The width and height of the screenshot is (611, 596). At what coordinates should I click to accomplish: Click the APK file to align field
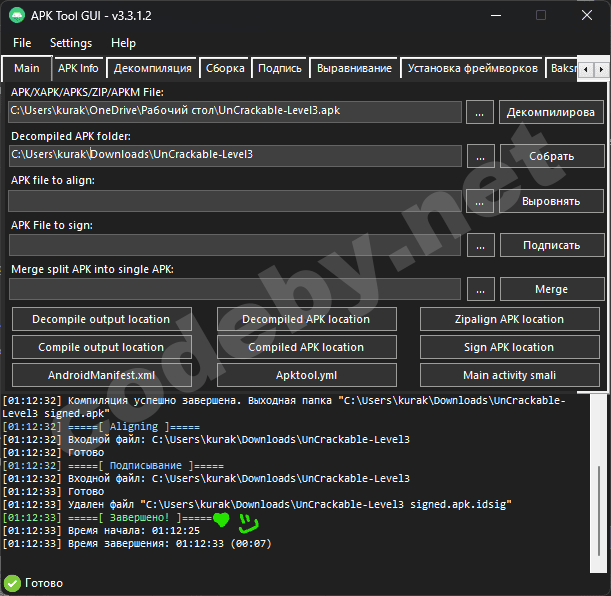(x=235, y=201)
